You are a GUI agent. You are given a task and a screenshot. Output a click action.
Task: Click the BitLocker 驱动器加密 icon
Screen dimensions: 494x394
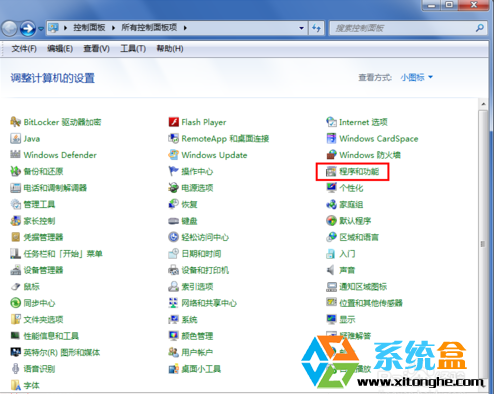[15, 122]
